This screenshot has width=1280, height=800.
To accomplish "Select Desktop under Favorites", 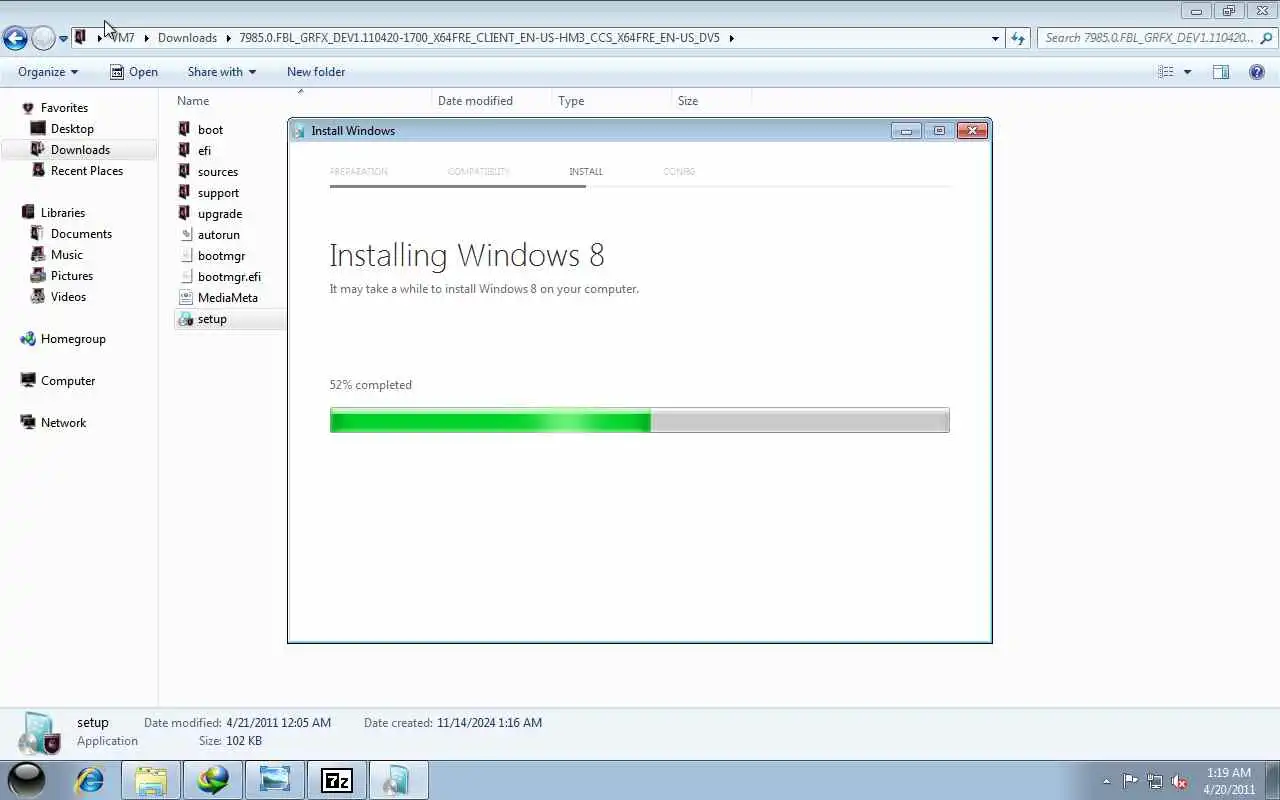I will pos(72,129).
